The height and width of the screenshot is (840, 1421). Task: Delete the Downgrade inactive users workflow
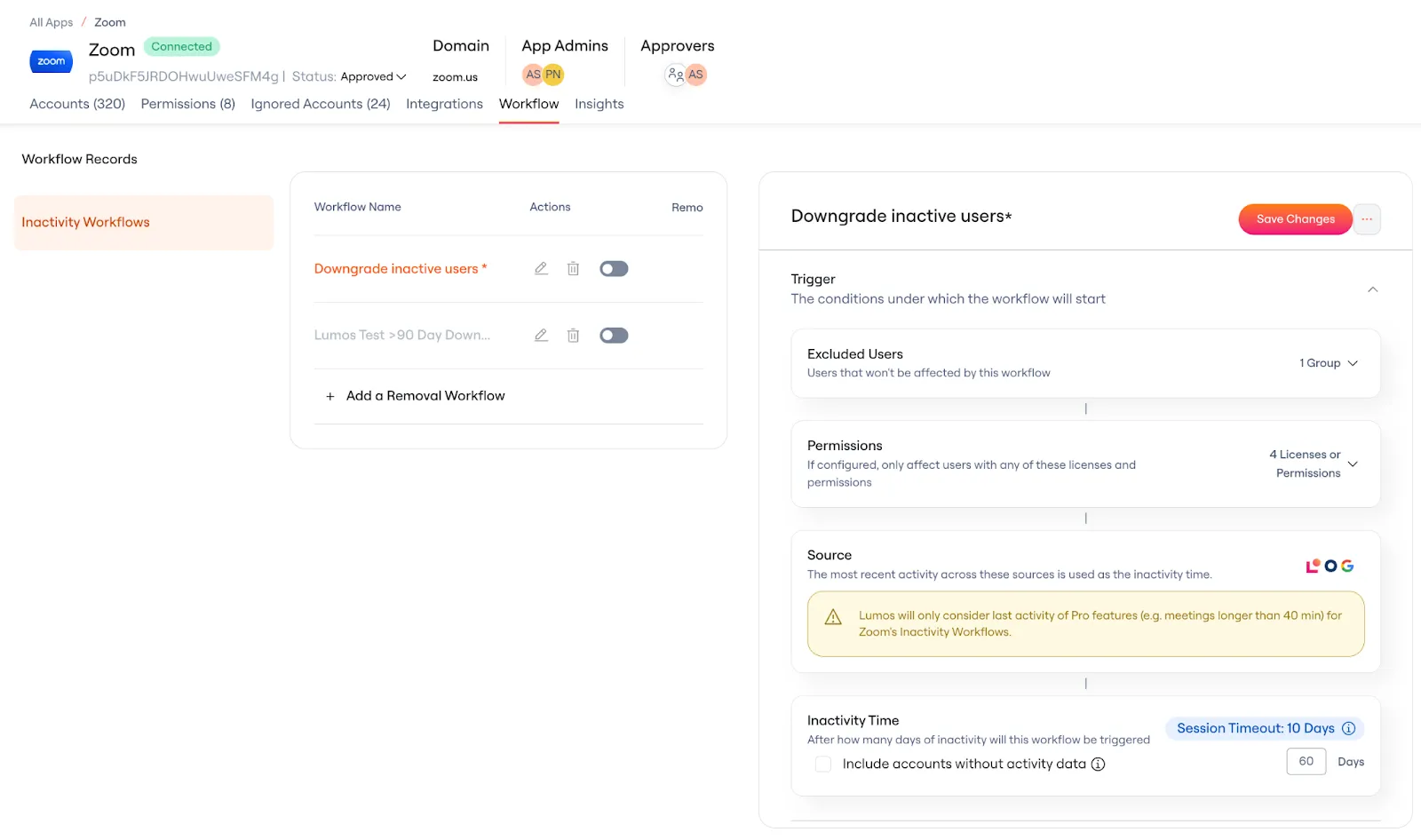[x=573, y=268]
